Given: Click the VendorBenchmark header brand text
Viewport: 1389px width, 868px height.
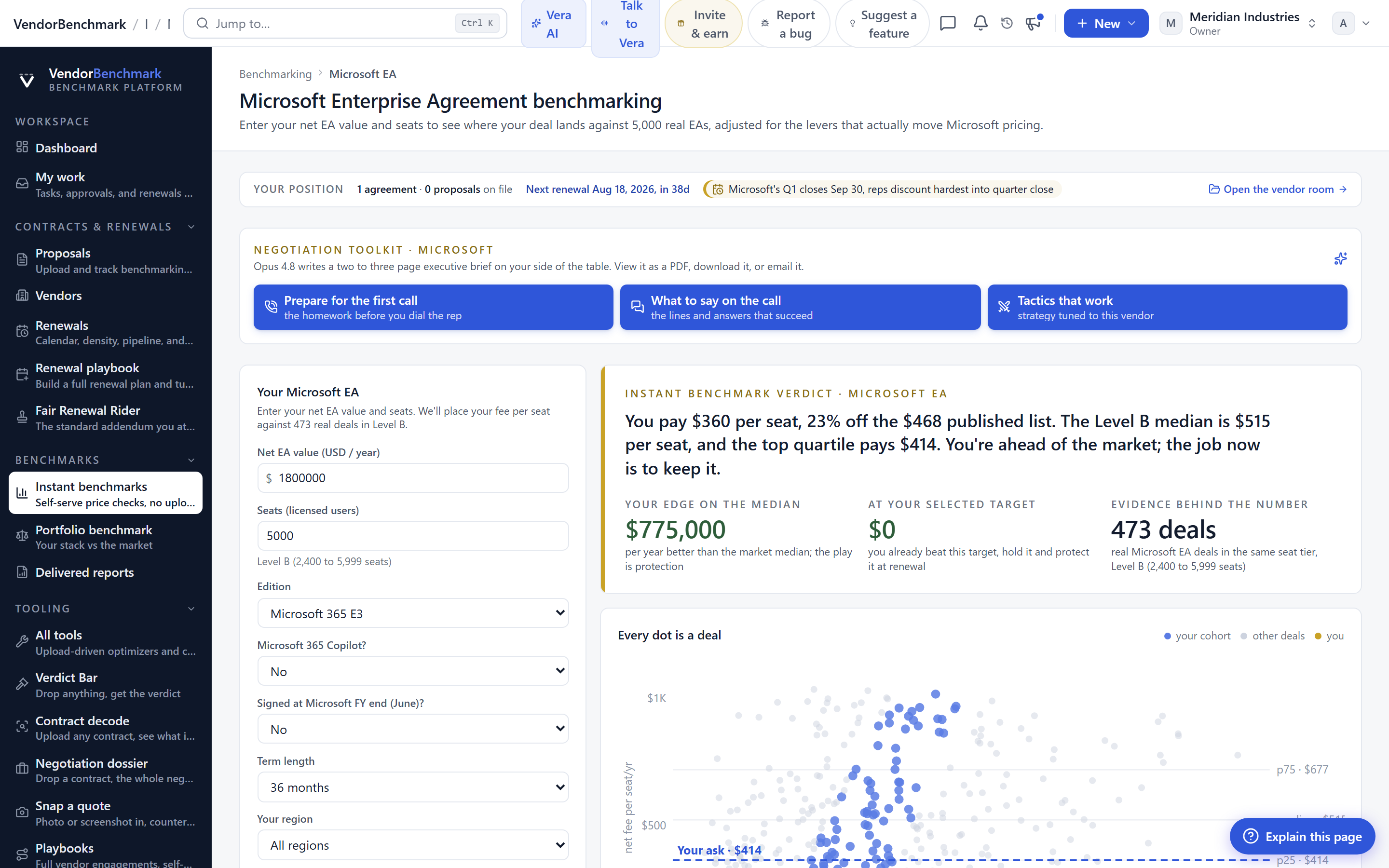Looking at the screenshot, I should [x=69, y=24].
